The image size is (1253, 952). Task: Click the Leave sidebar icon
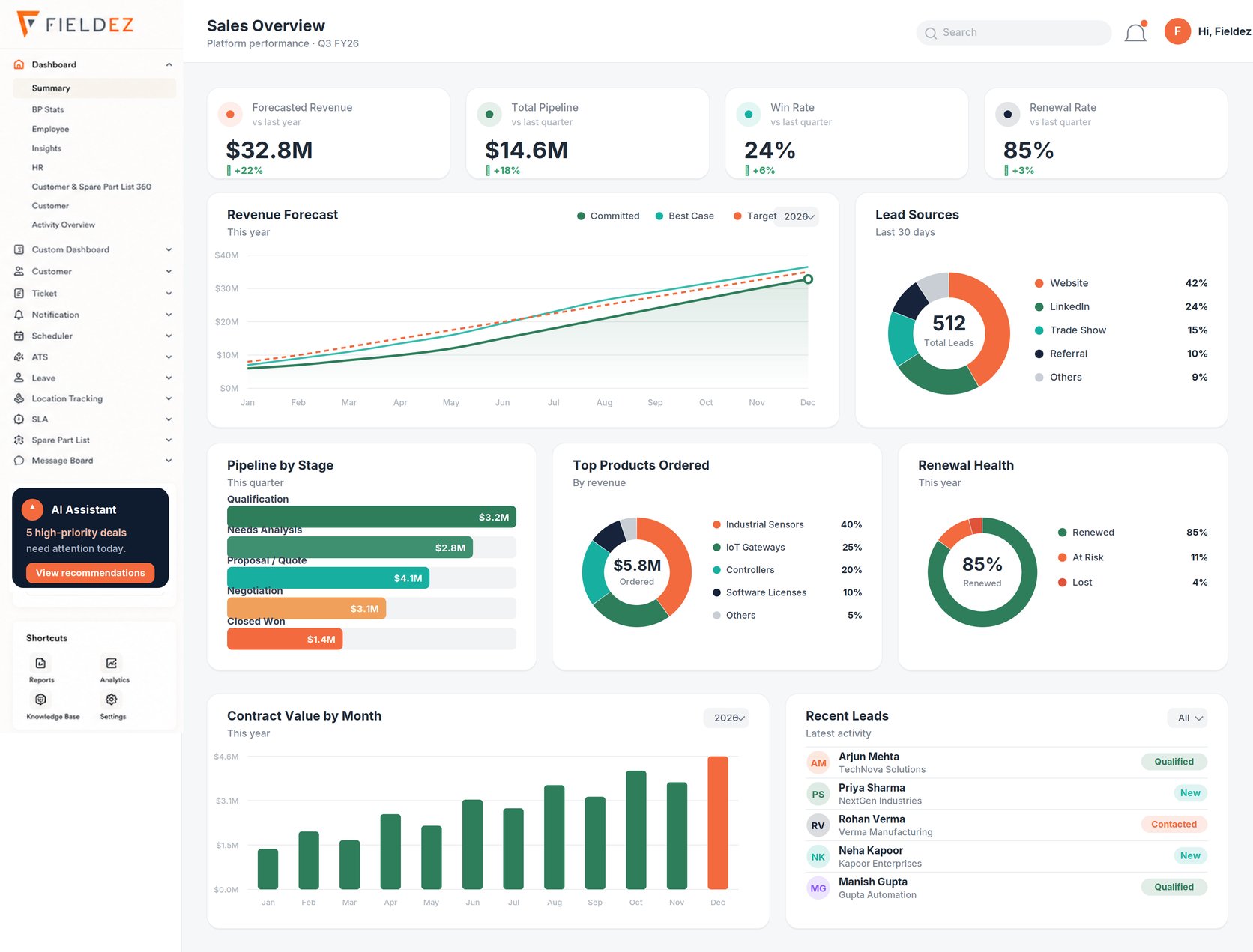click(19, 378)
